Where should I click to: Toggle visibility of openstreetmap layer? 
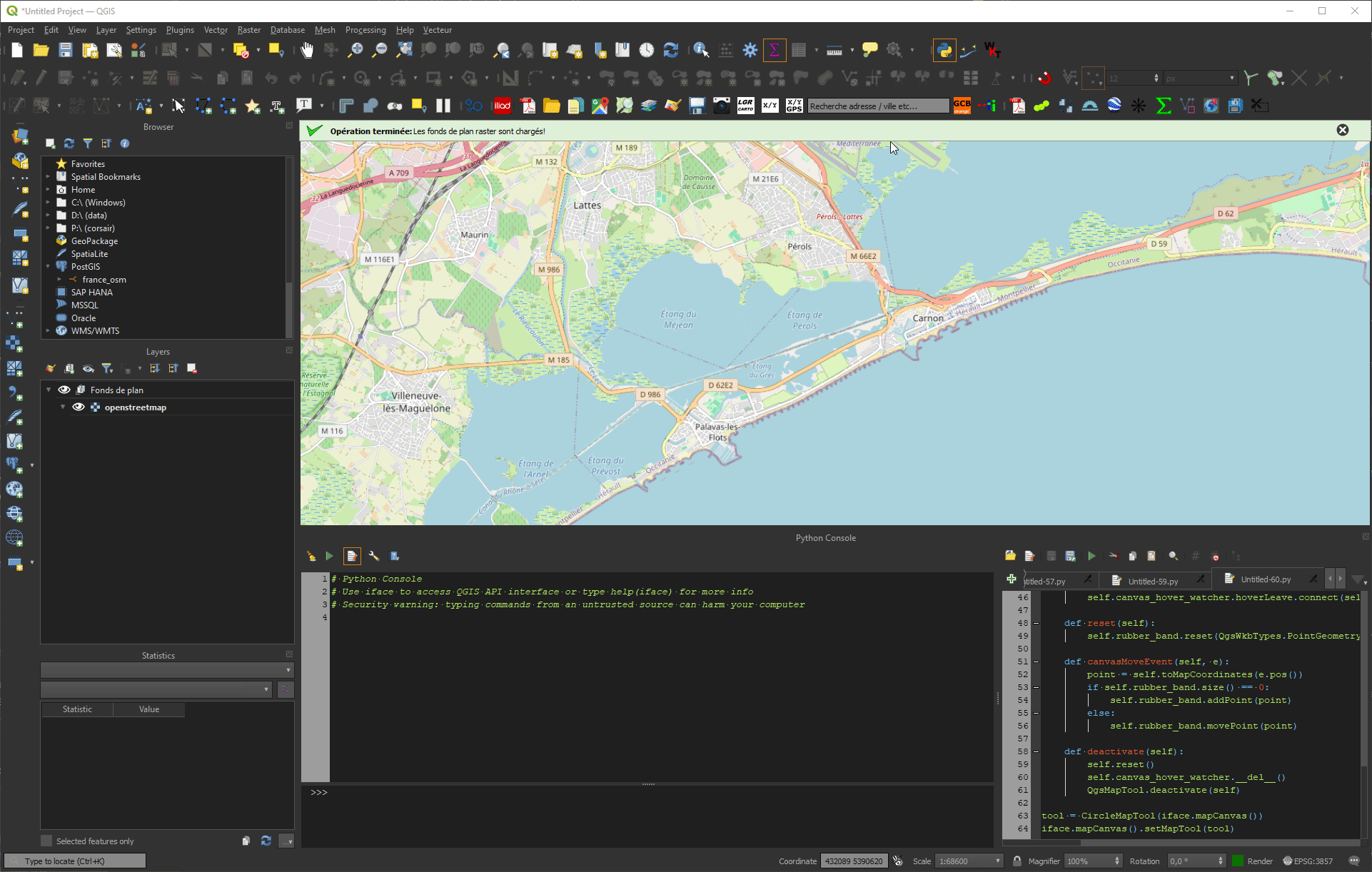pyautogui.click(x=79, y=407)
